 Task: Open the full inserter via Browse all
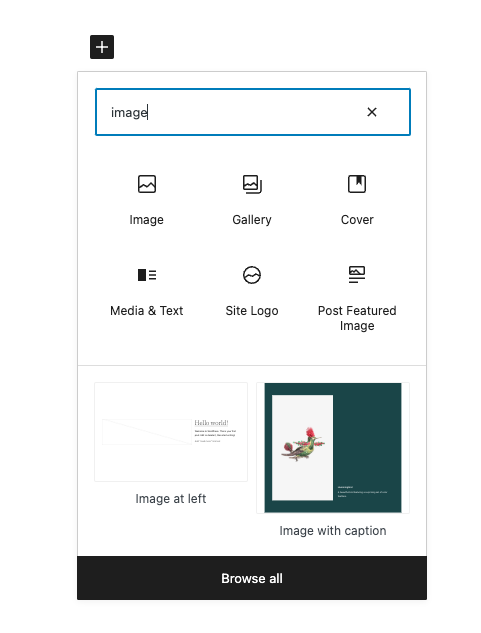point(252,578)
